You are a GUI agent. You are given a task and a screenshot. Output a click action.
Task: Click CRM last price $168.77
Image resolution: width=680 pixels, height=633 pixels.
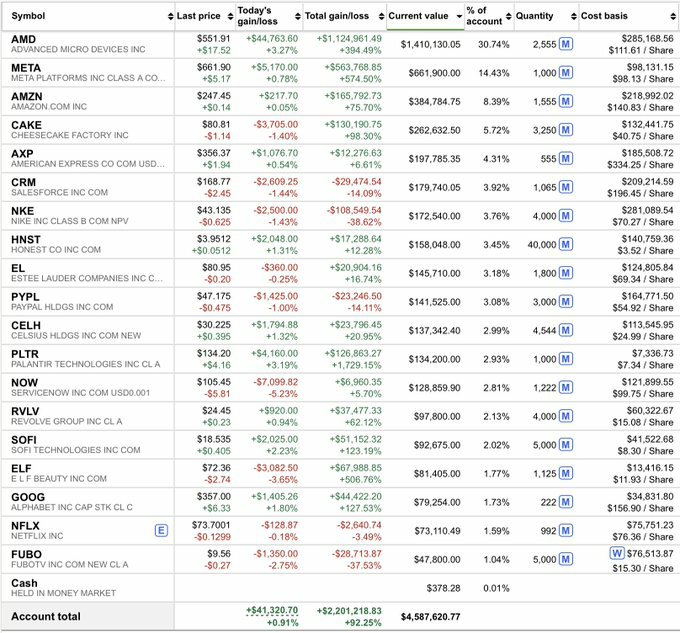tap(214, 182)
